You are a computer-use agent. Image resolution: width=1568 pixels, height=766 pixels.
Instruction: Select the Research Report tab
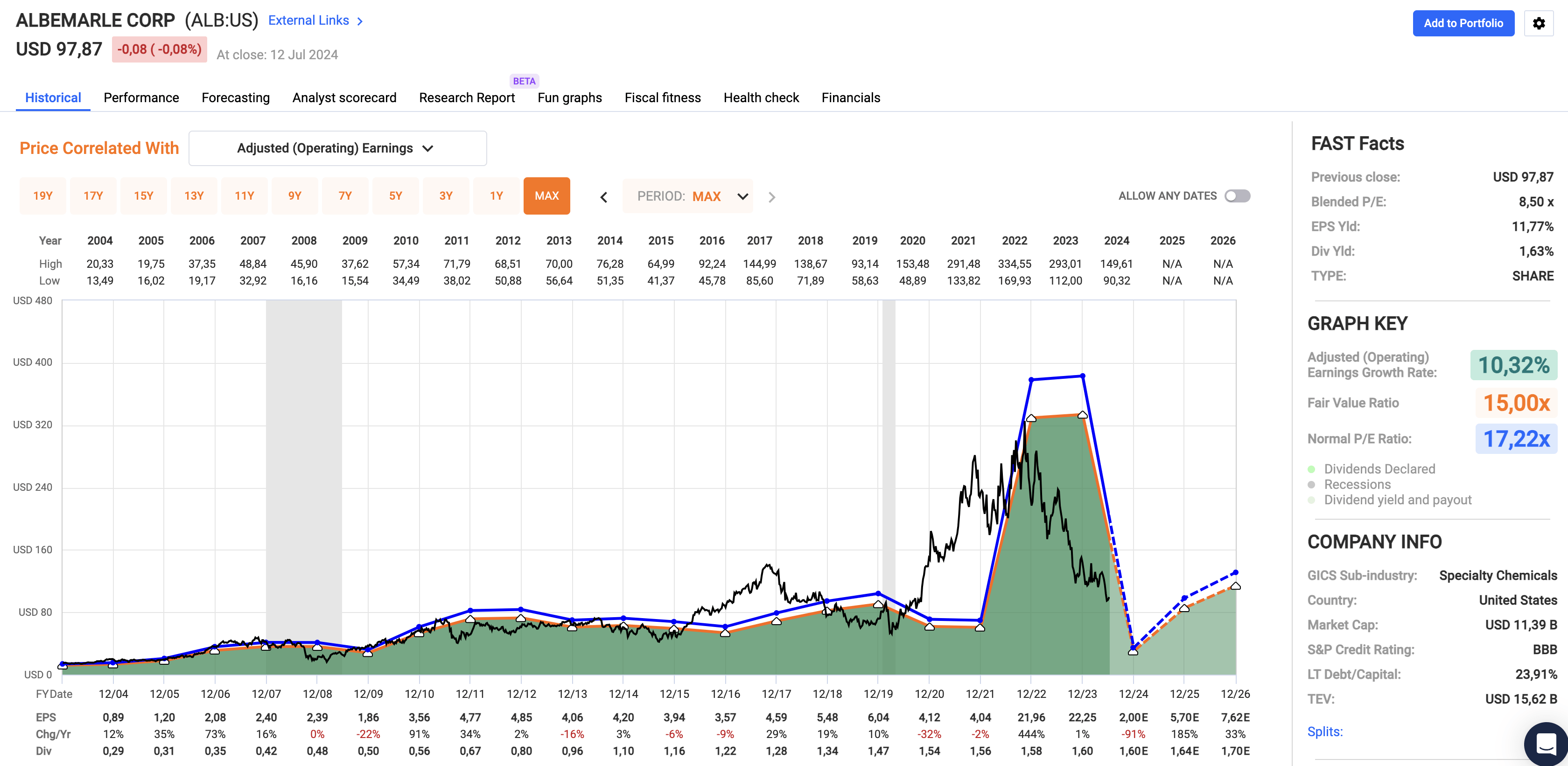click(x=466, y=98)
